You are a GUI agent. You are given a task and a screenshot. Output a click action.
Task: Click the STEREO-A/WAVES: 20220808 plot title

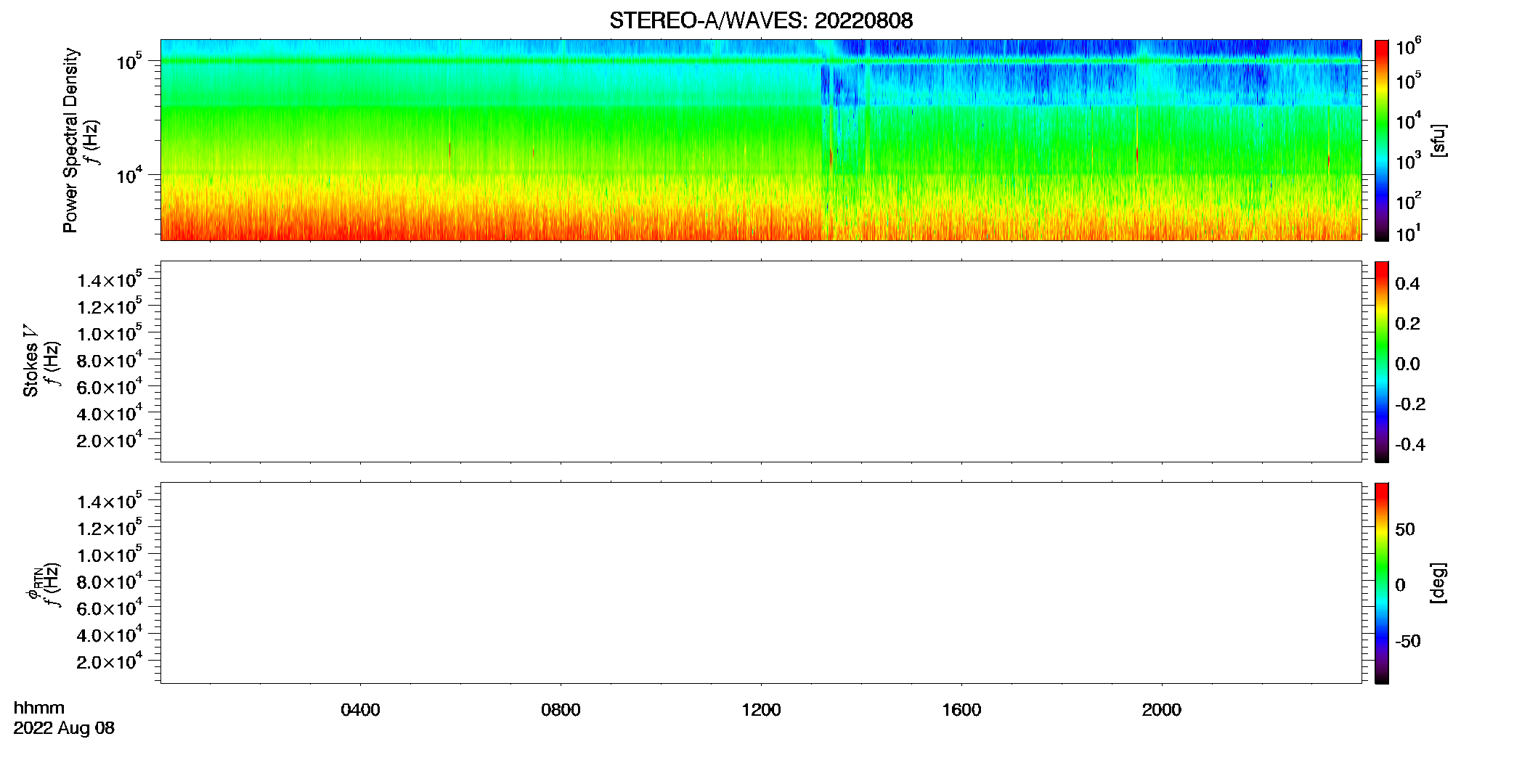(760, 20)
